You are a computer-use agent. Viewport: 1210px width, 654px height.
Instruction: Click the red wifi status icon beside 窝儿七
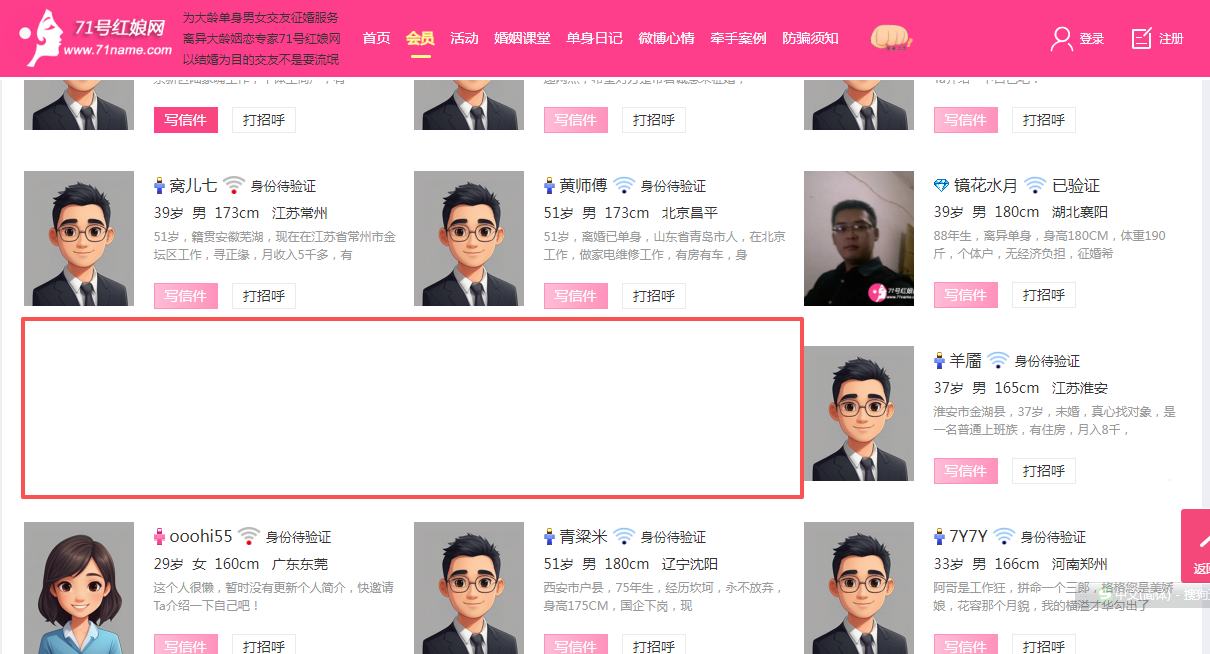point(234,186)
